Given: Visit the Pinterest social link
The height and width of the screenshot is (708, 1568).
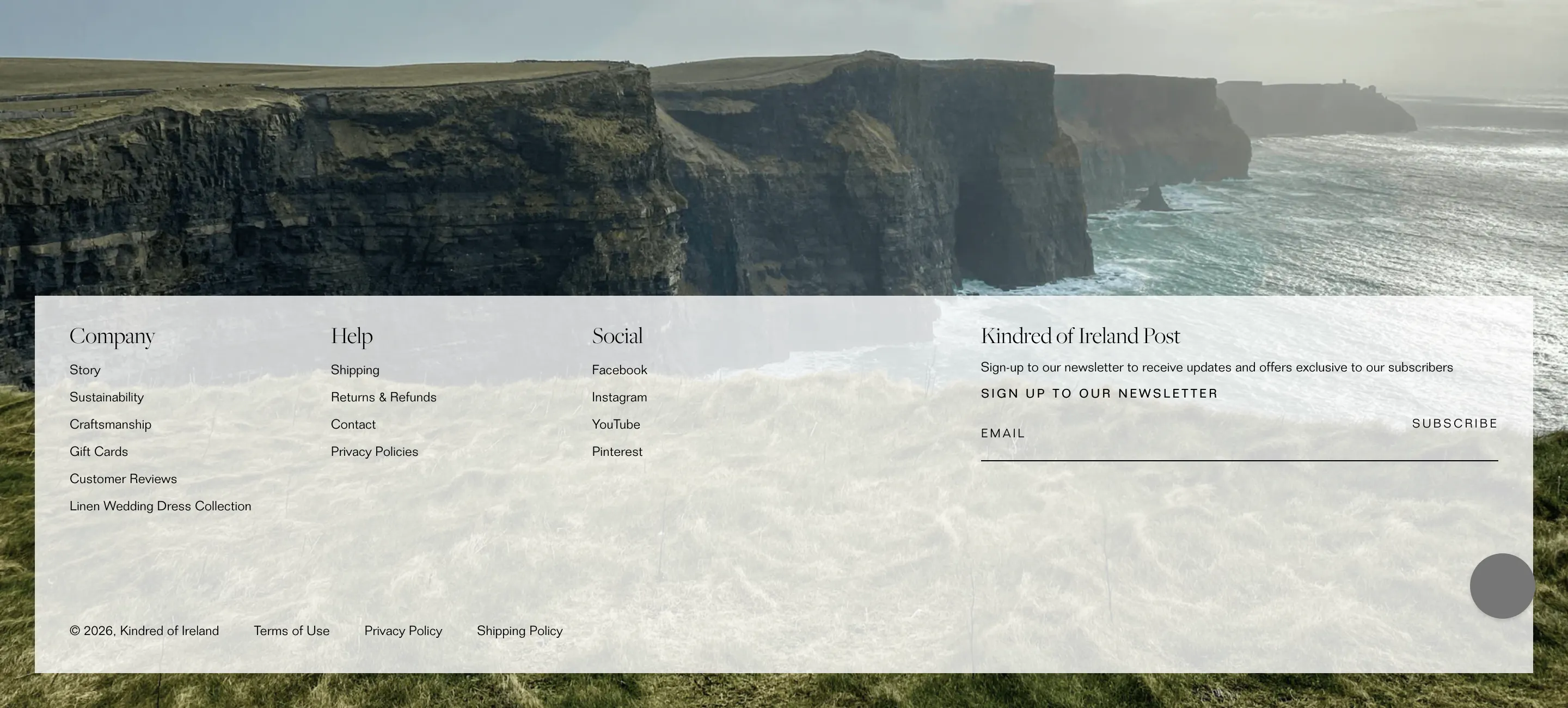Looking at the screenshot, I should (617, 451).
